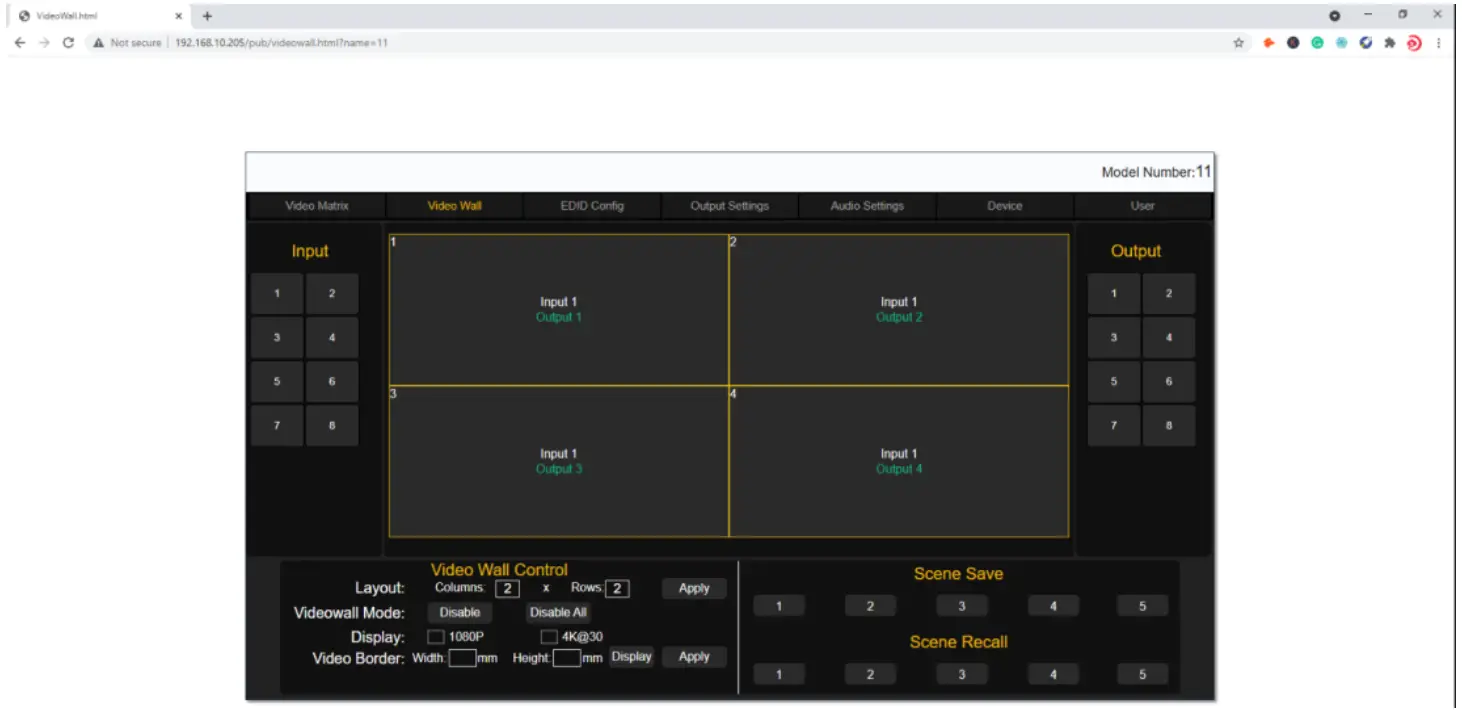Screen dimensions: 1462x710
Task: Switch to the Device tab
Action: tap(1004, 206)
